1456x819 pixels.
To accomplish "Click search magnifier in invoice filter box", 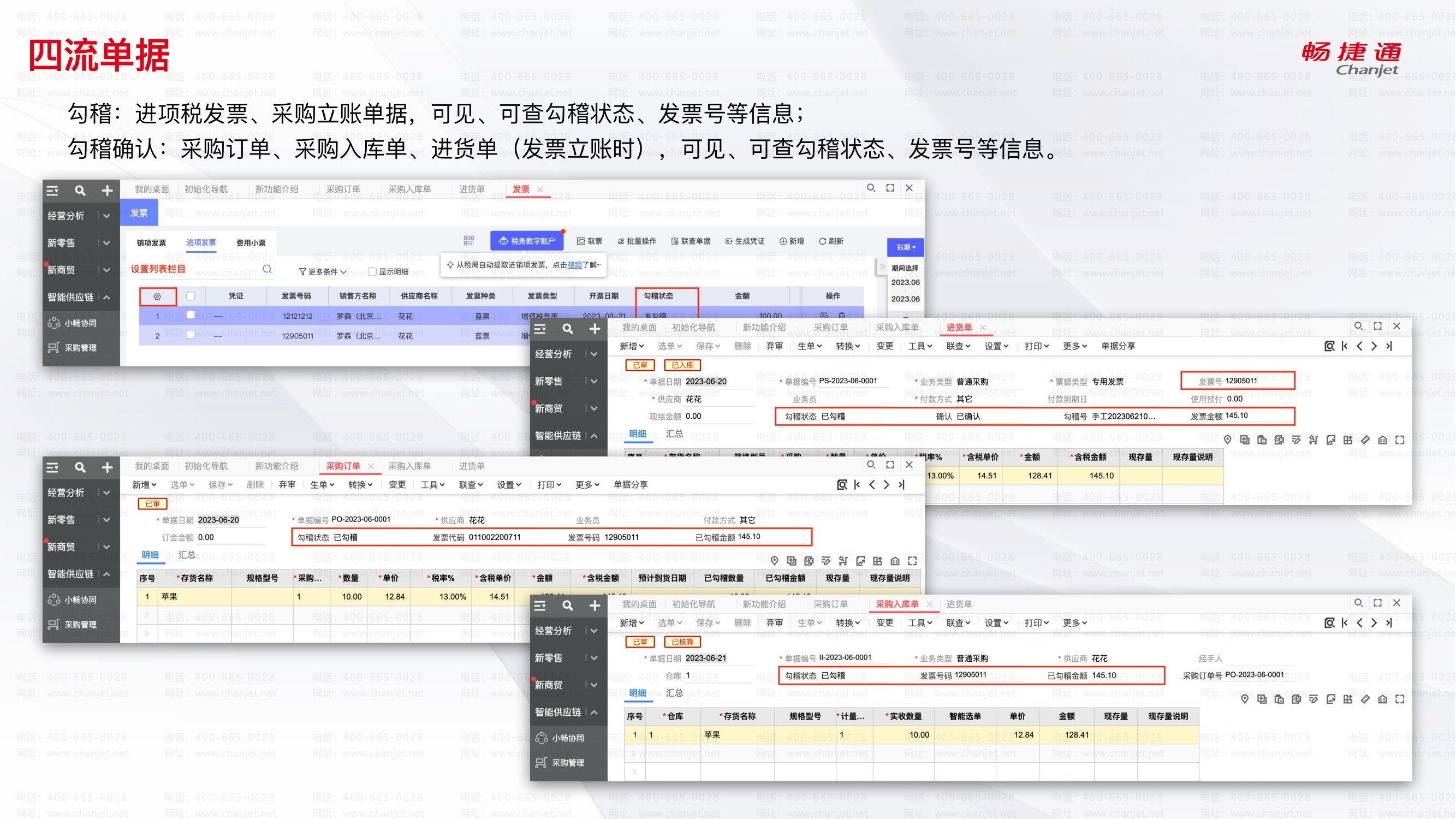I will click(268, 269).
